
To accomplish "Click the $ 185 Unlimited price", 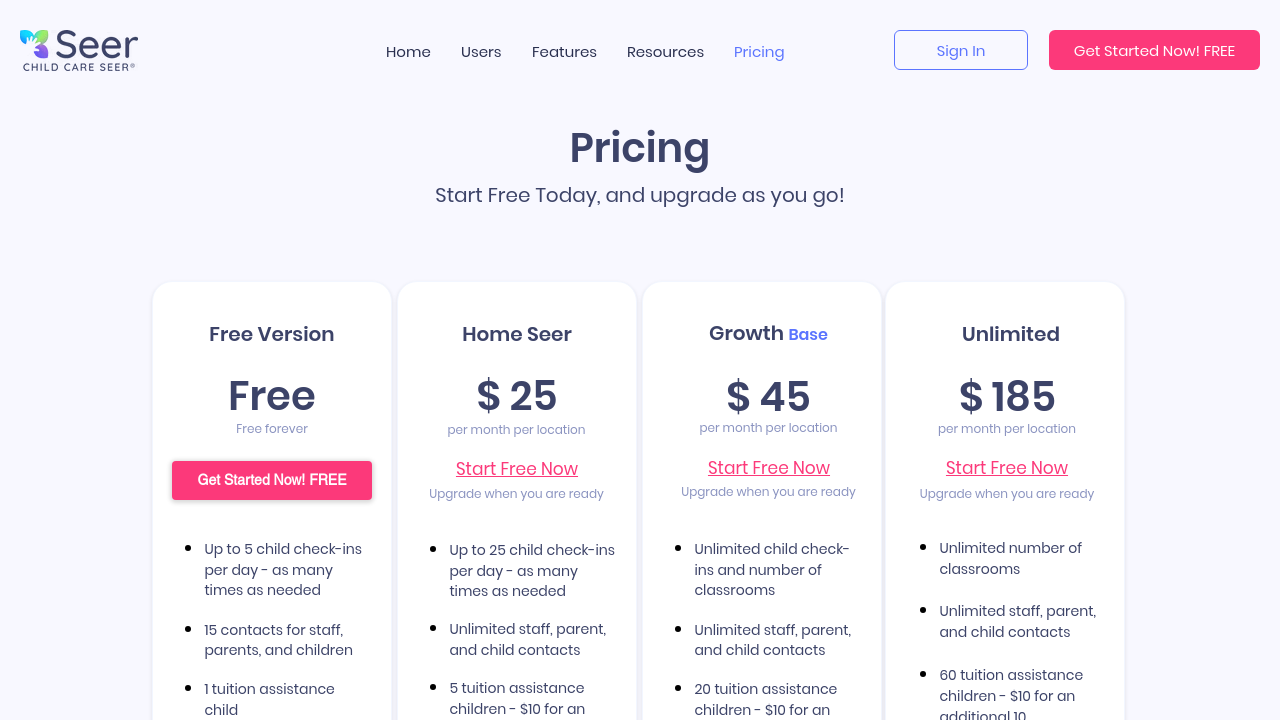I will (x=1007, y=397).
